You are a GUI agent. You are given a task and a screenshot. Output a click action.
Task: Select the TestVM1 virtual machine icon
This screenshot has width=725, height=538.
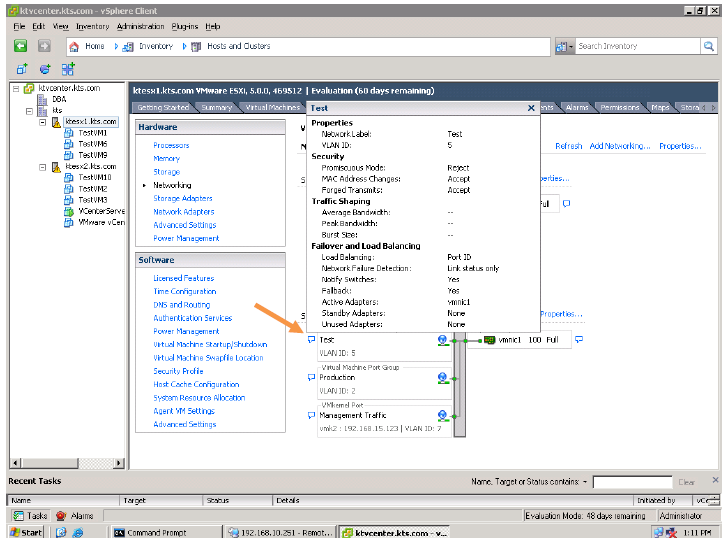(69, 133)
